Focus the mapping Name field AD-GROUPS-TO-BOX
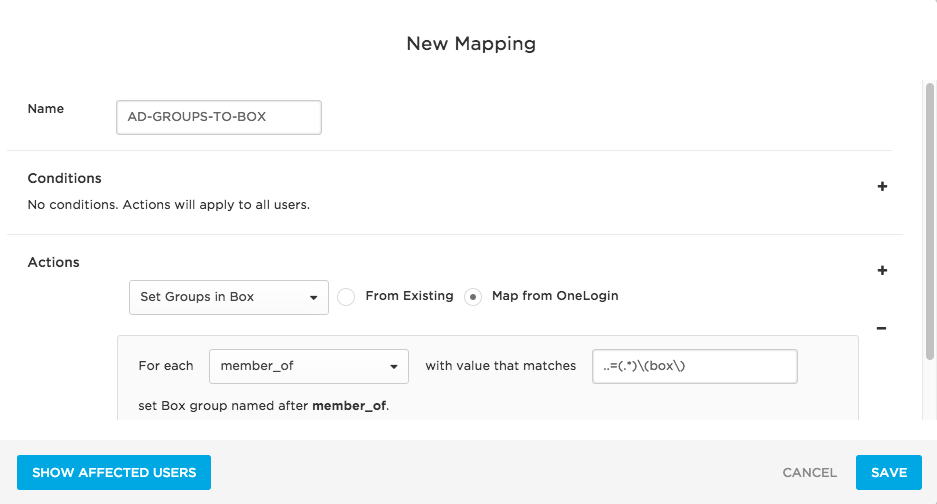Image resolution: width=937 pixels, height=504 pixels. 219,117
